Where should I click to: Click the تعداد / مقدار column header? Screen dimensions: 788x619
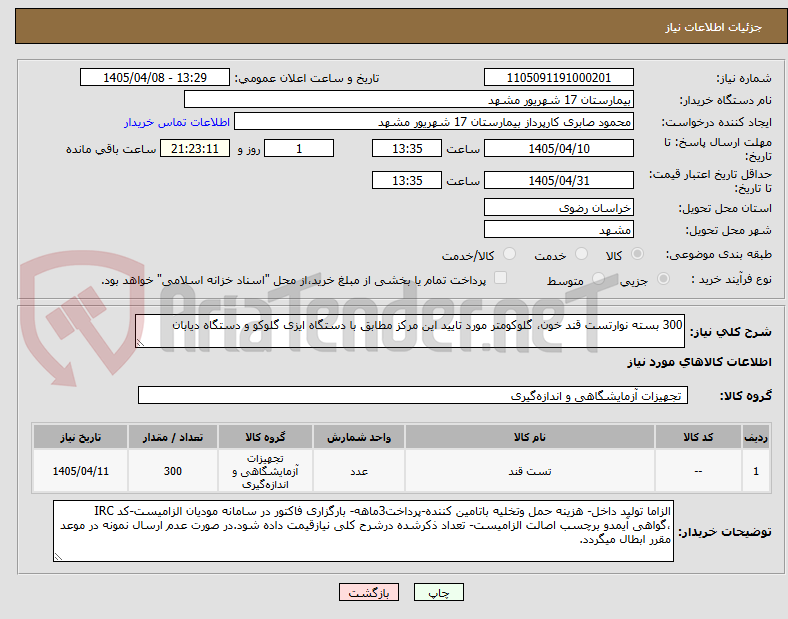[173, 437]
